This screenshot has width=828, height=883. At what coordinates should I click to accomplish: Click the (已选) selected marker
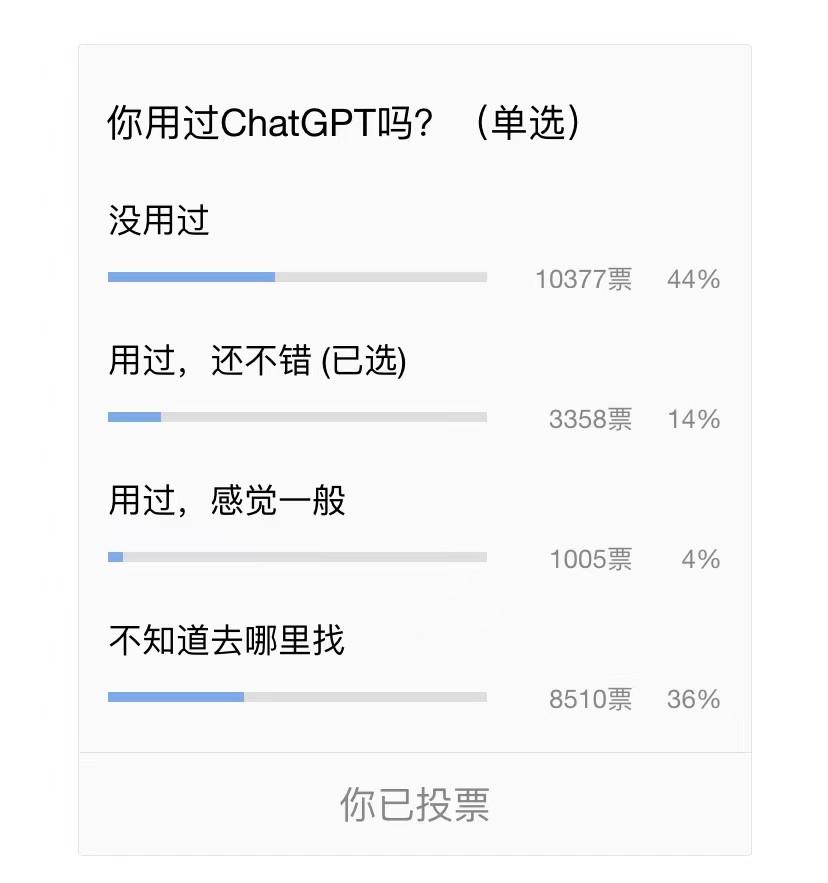tap(363, 361)
